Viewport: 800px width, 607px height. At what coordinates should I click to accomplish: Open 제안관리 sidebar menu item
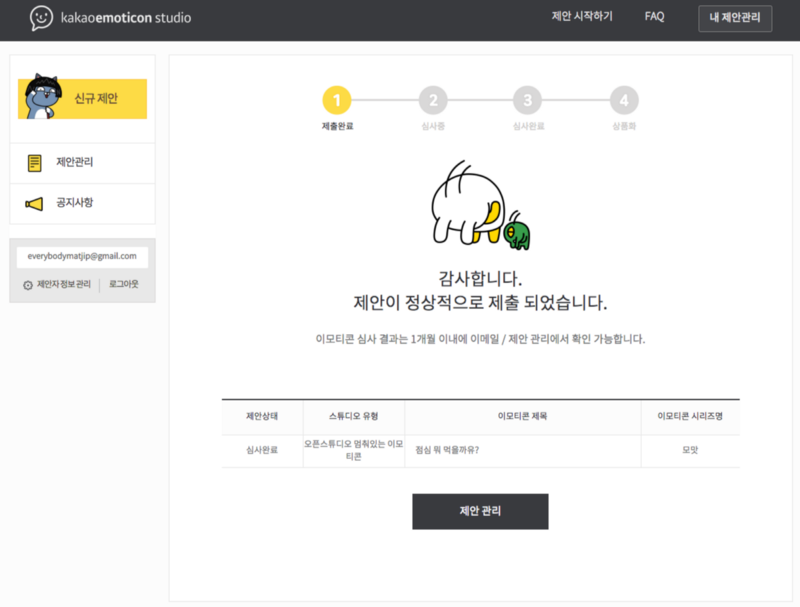click(83, 163)
